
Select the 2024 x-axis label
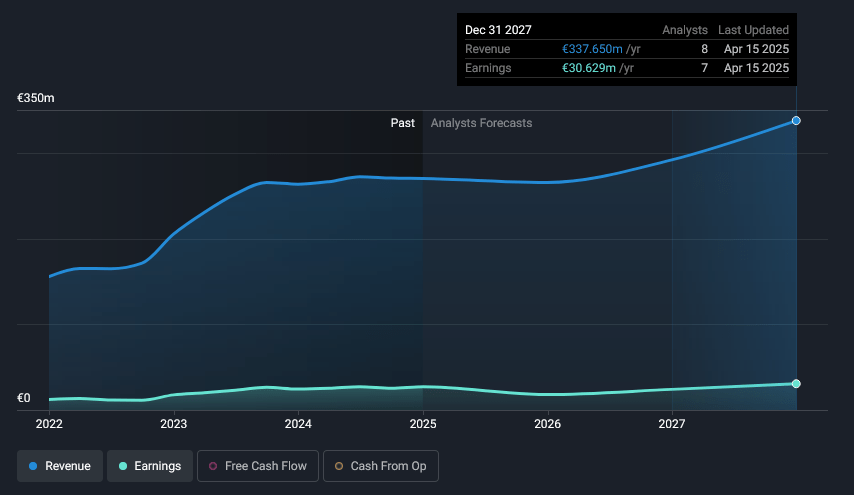298,423
